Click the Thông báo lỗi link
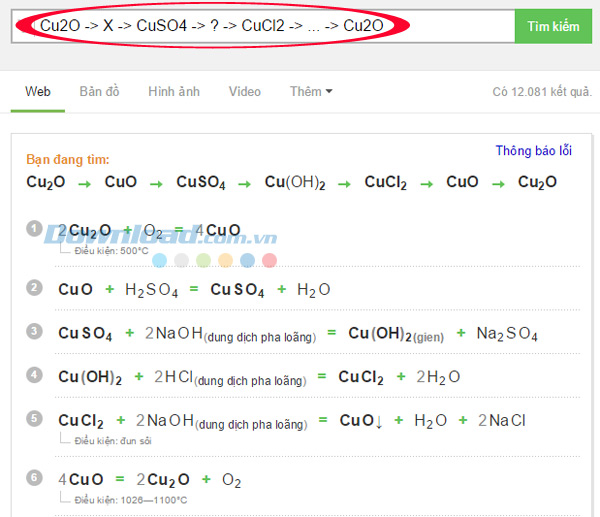 pos(533,150)
